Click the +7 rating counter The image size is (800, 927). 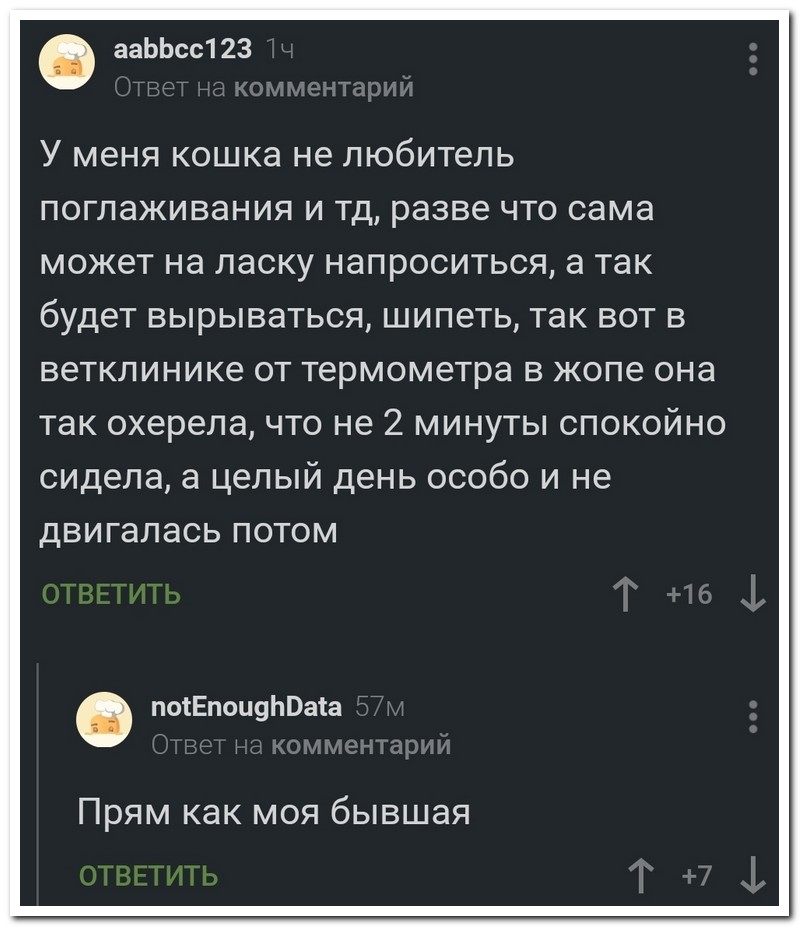(697, 876)
